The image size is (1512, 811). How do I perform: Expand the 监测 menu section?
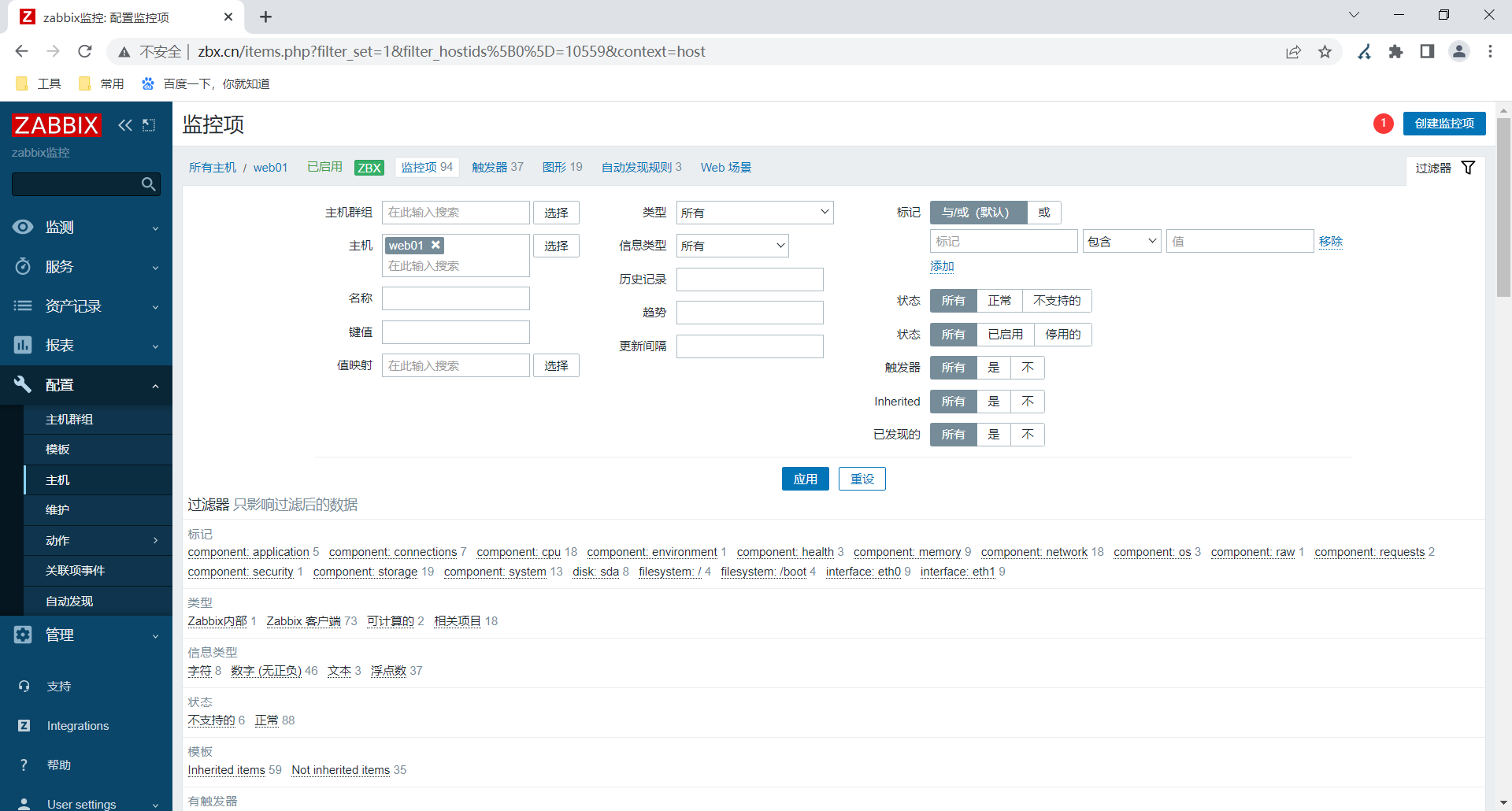coord(155,228)
